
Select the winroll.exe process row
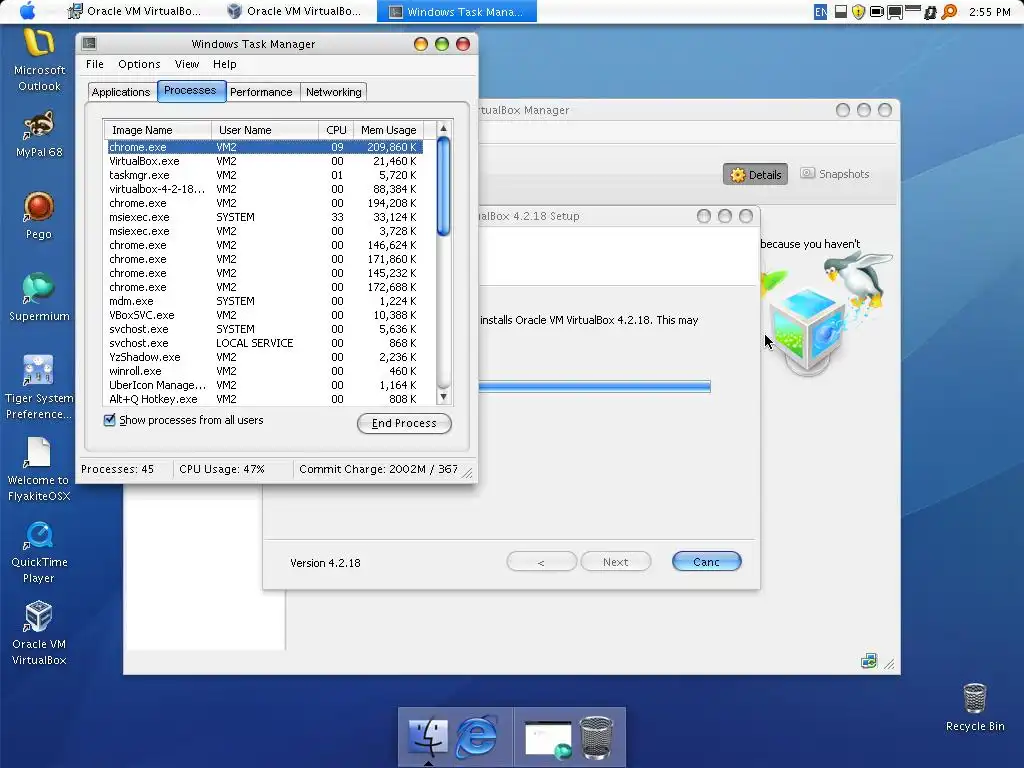click(265, 371)
